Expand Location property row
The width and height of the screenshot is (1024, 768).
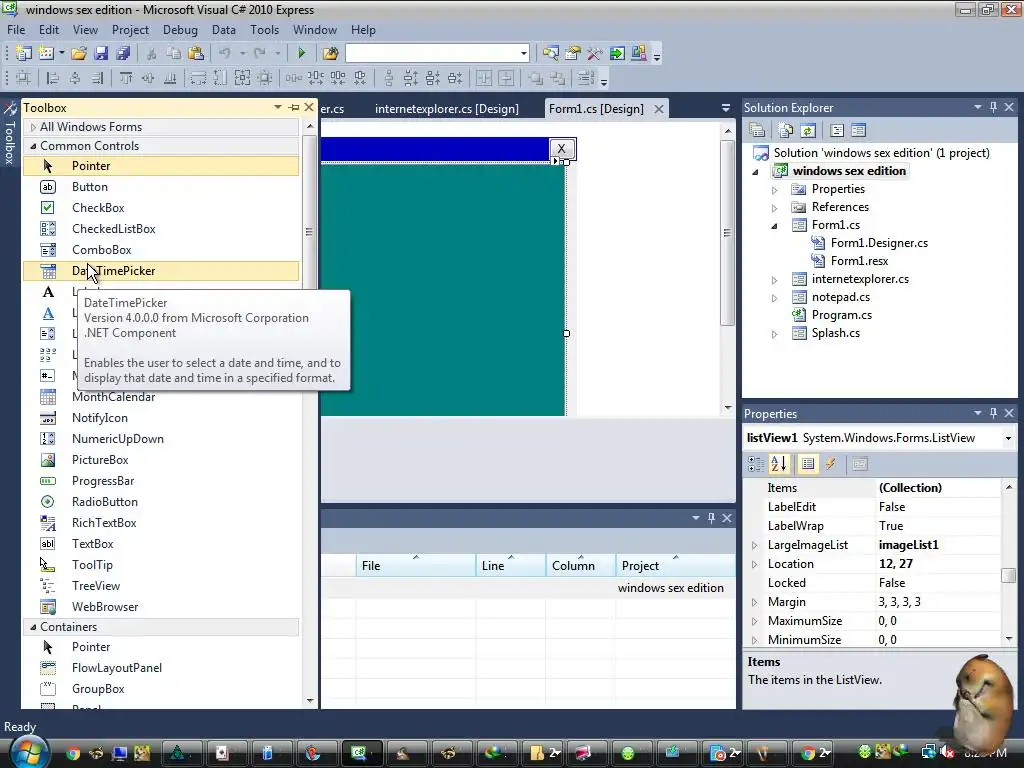point(754,564)
